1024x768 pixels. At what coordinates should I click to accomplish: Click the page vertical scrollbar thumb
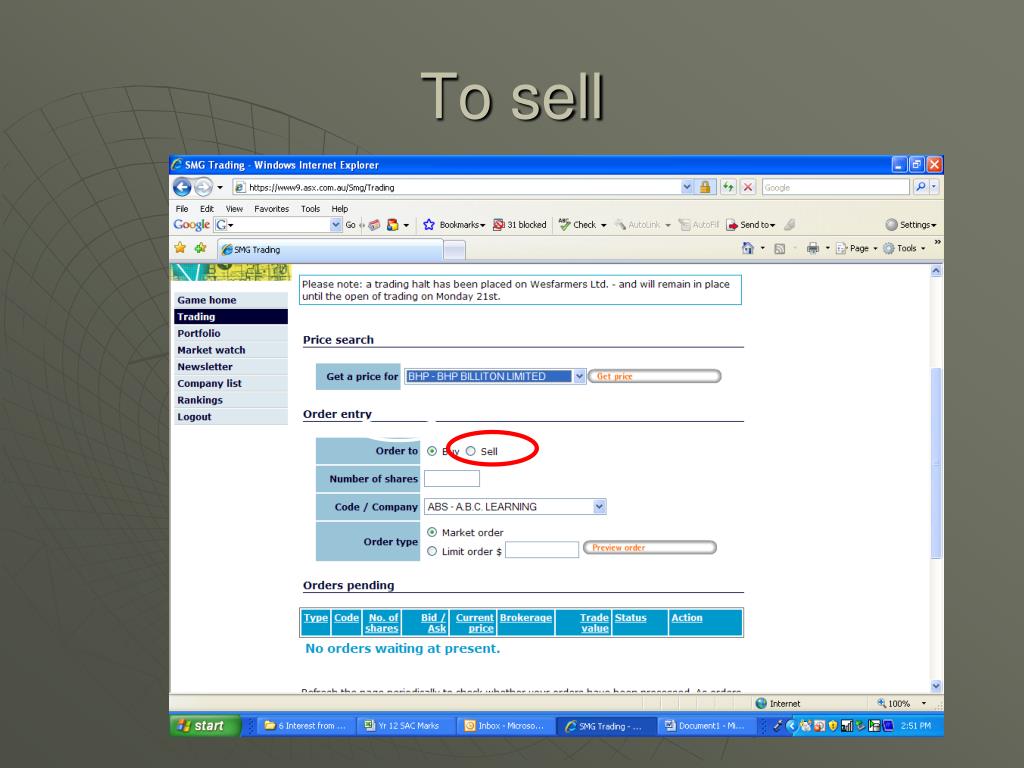pos(936,463)
